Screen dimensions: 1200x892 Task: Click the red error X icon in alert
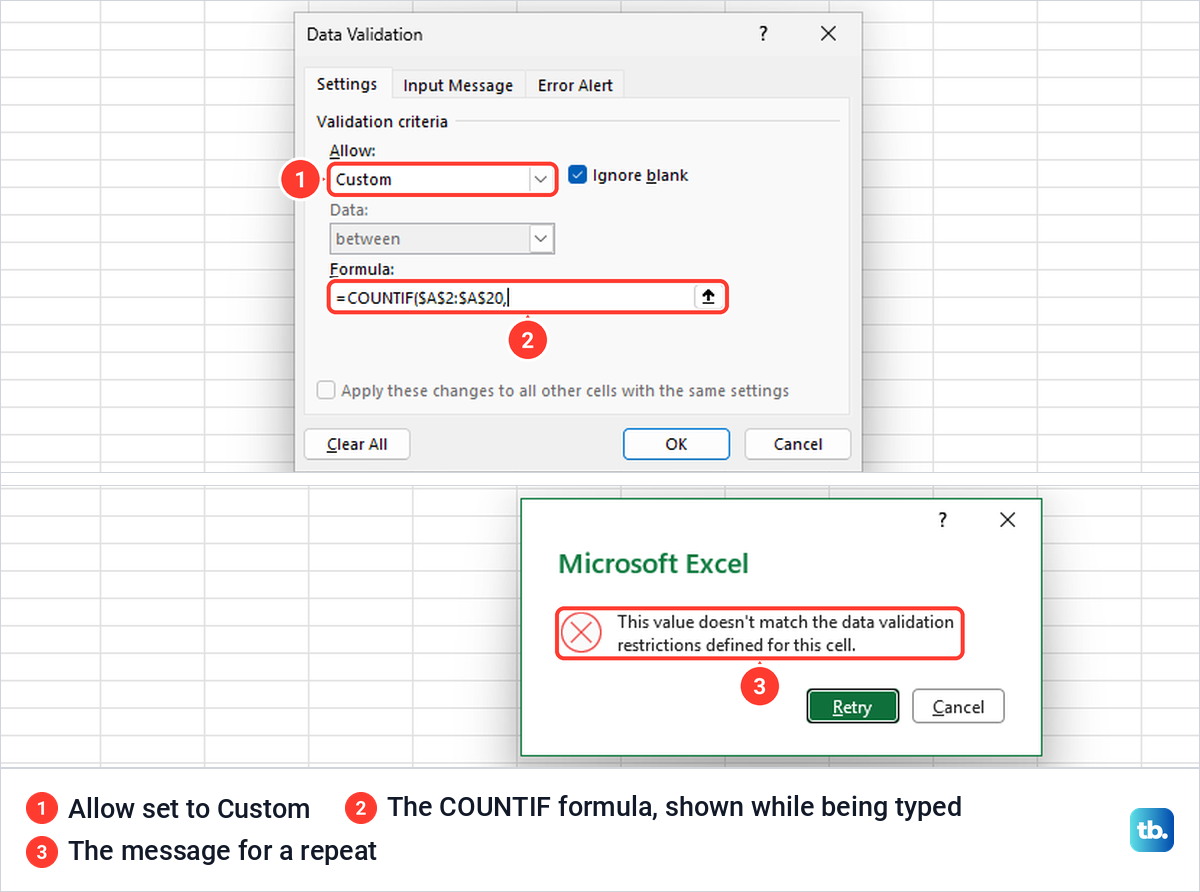581,633
